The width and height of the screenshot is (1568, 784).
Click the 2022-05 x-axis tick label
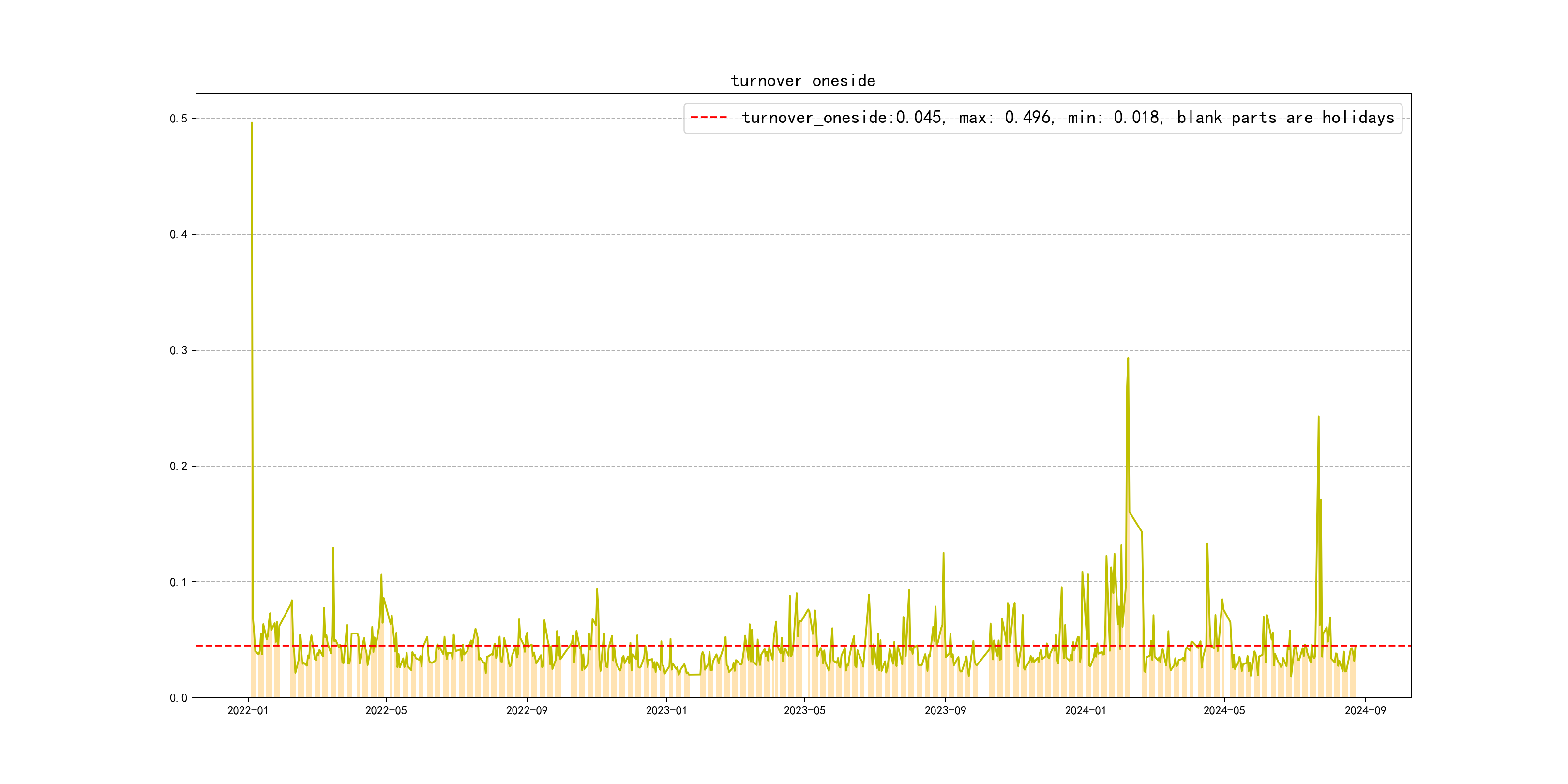click(x=386, y=711)
